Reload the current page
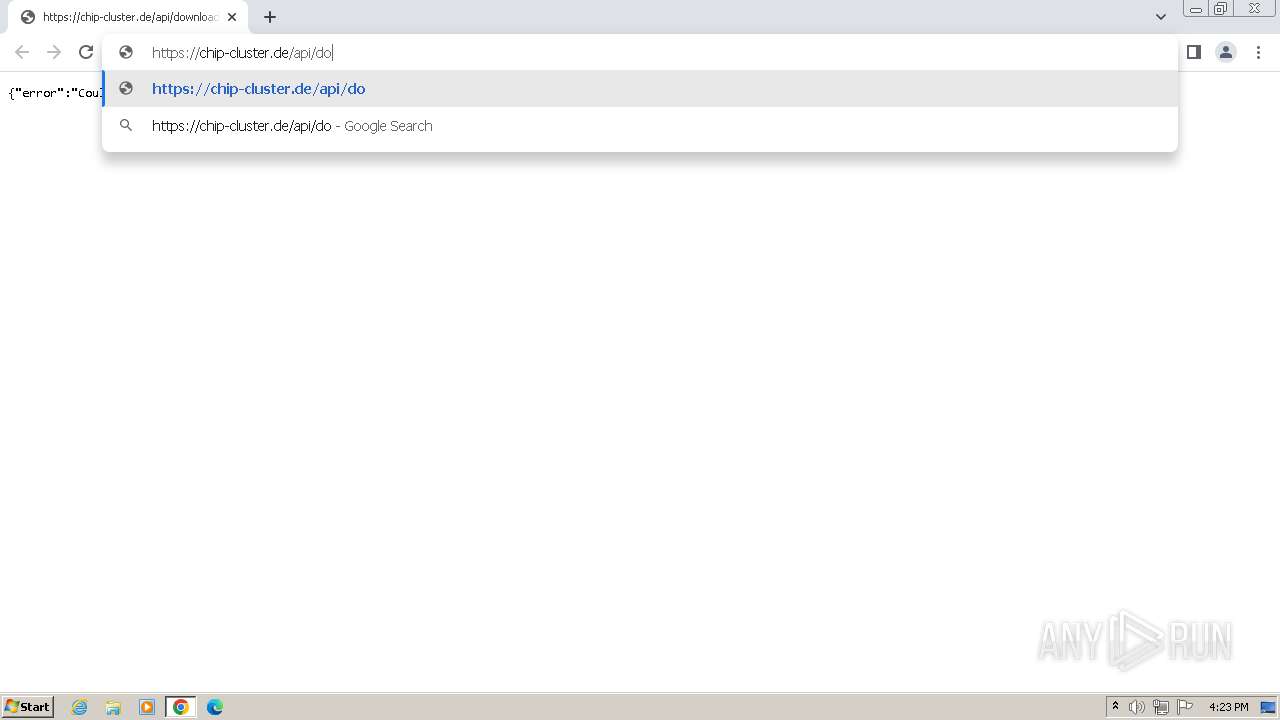Image resolution: width=1280 pixels, height=720 pixels. pos(86,52)
